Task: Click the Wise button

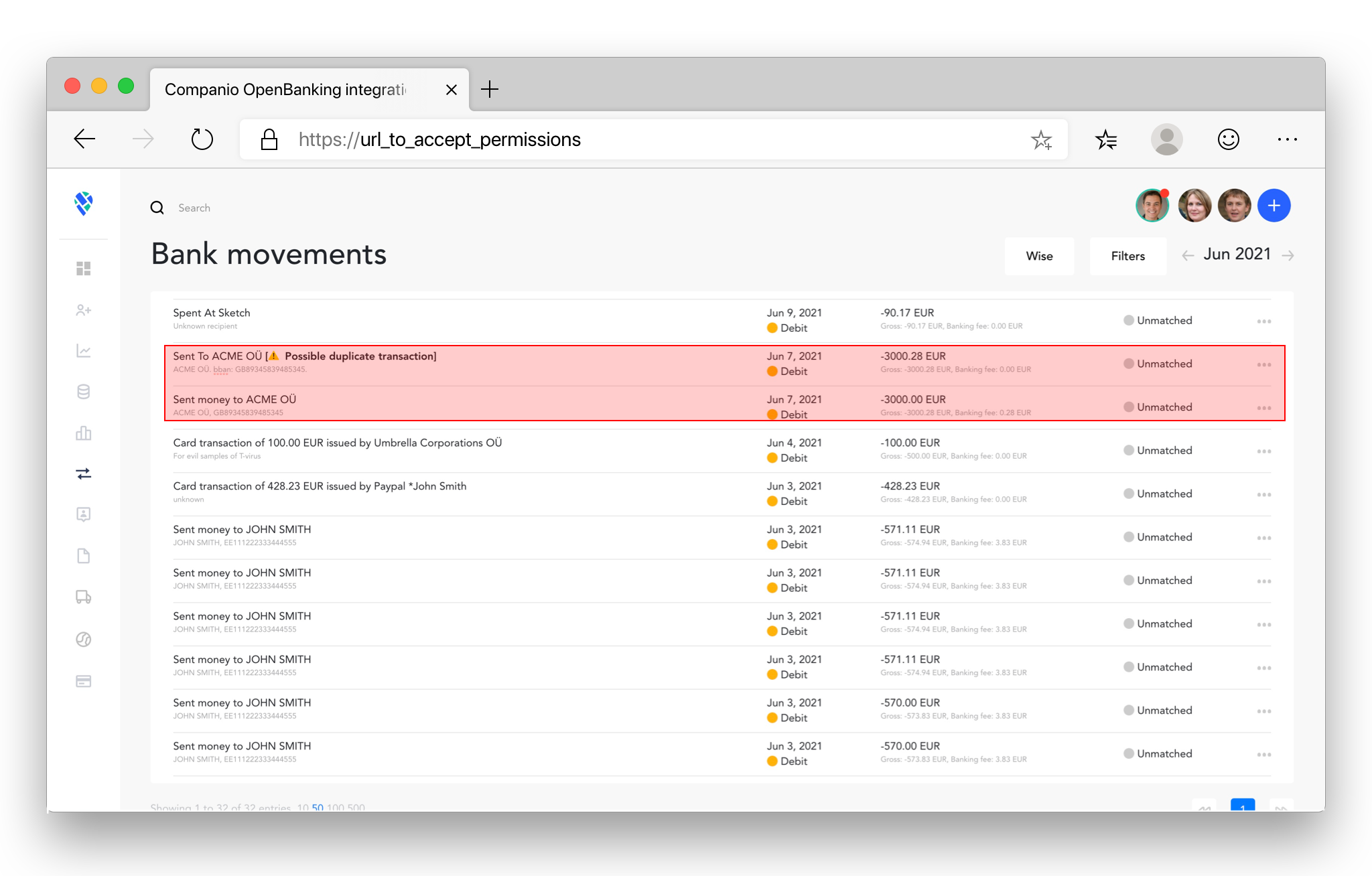Action: pyautogui.click(x=1039, y=256)
